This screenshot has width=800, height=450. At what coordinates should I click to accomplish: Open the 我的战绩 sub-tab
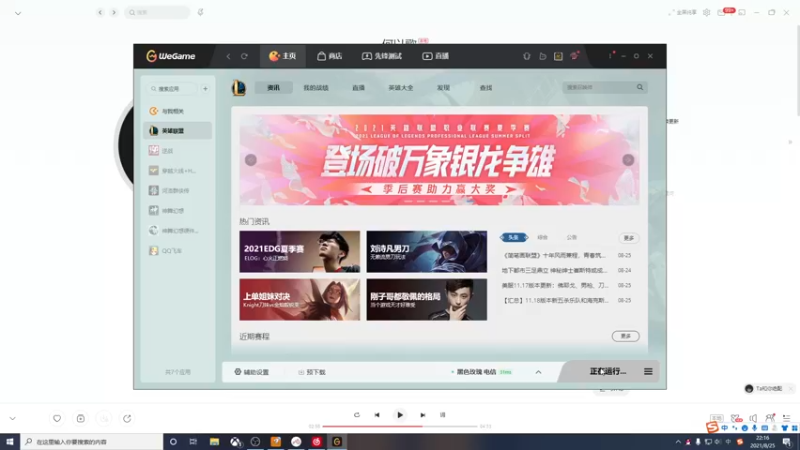(316, 88)
